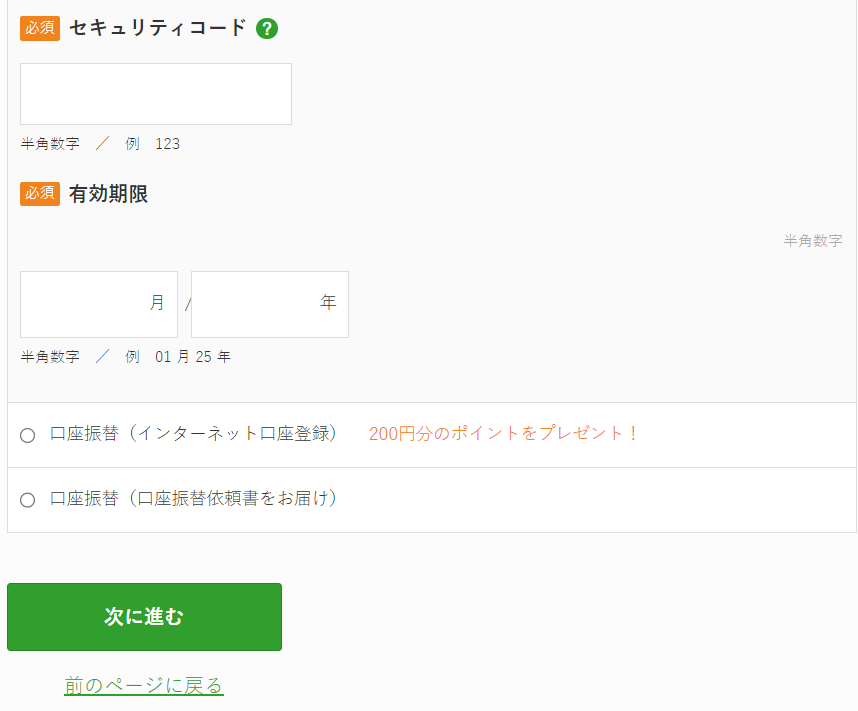
Task: Click the セキュリティコード input field
Action: coord(156,94)
